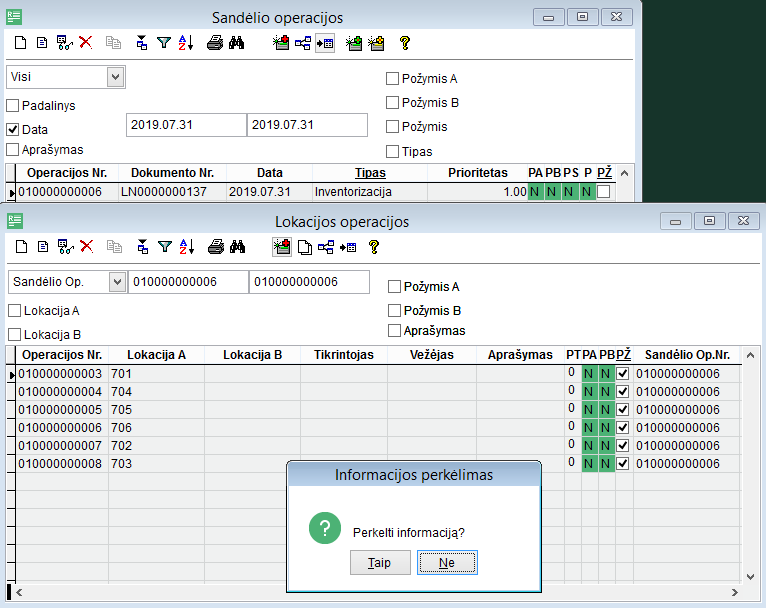Click the red X delete icon in Sandėlio operacijos toolbar
This screenshot has height=608, width=766.
tap(86, 43)
